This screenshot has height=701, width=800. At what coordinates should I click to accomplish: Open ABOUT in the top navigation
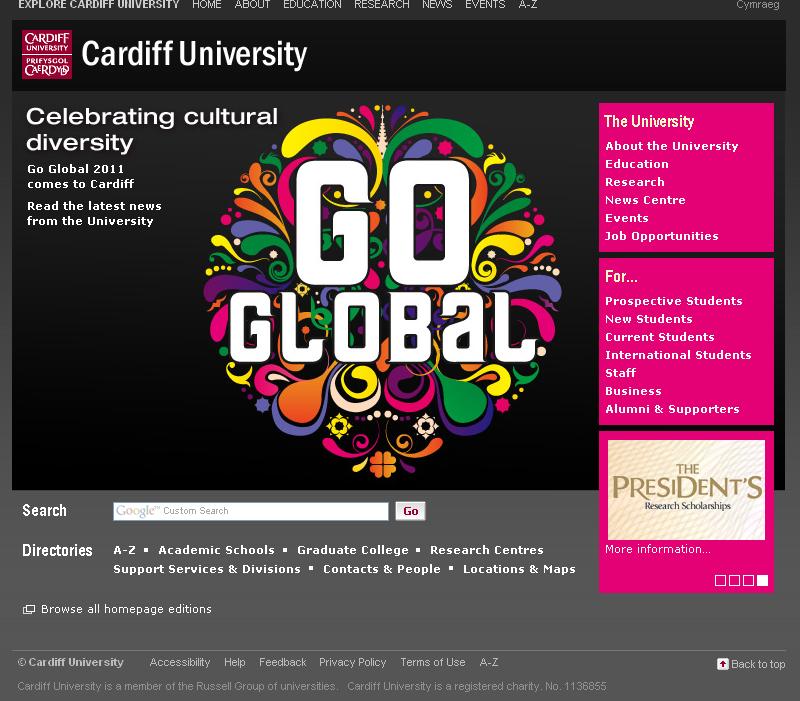coord(252,5)
